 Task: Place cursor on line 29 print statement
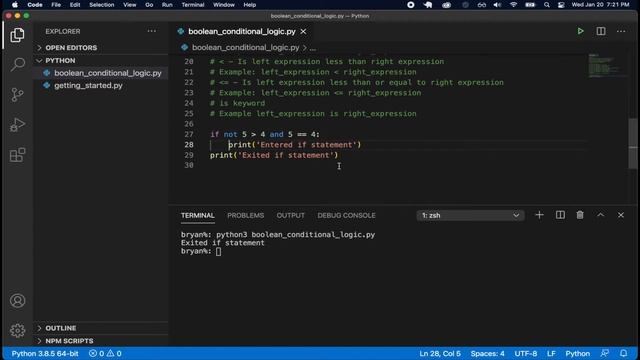point(274,155)
